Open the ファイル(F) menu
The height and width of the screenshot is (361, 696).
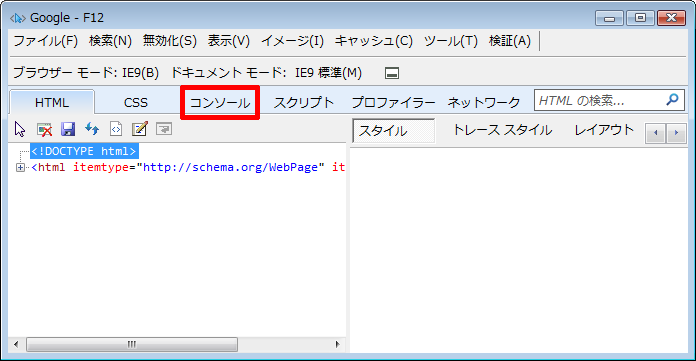46,41
